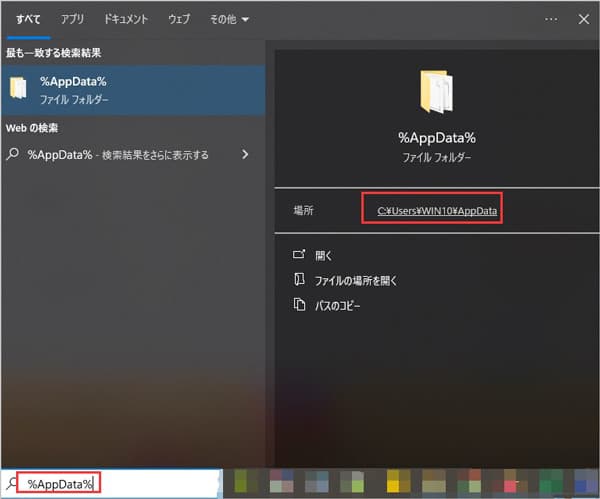600x499 pixels.
Task: Switch to the ウェブ tab
Action: [179, 19]
